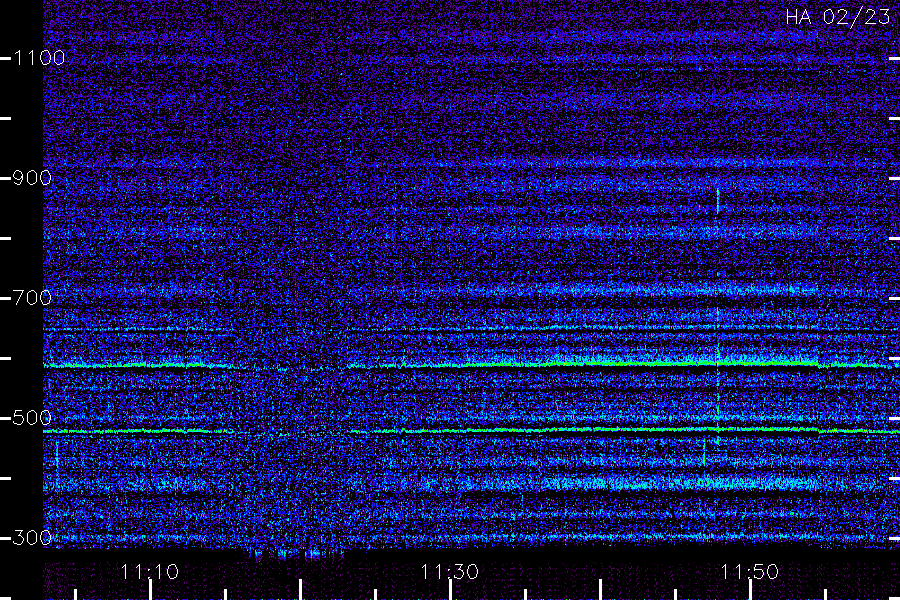Click the 11:50 time axis label
The image size is (900, 600).
click(x=750, y=572)
